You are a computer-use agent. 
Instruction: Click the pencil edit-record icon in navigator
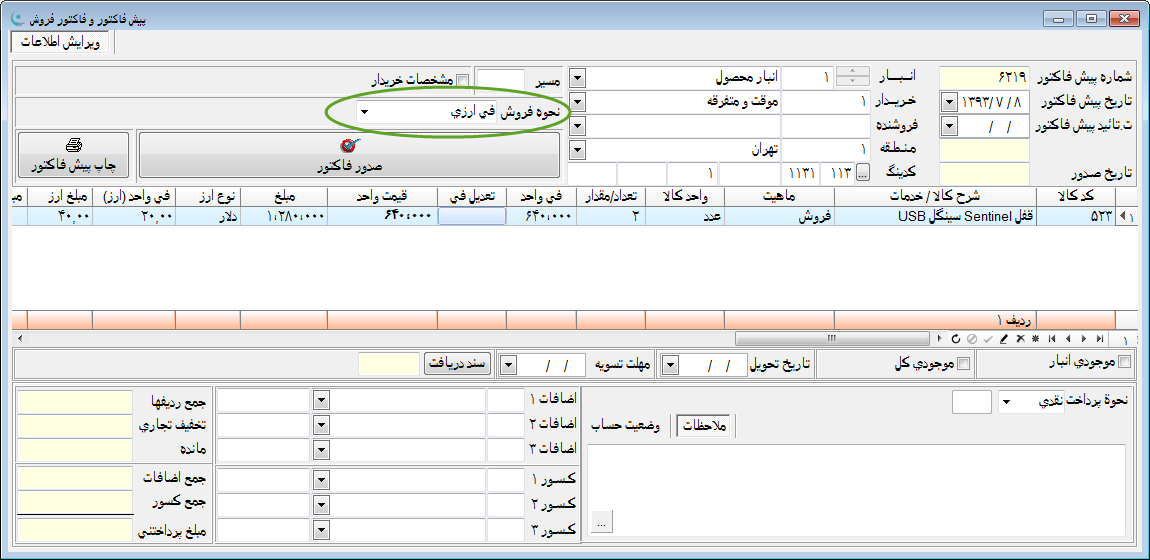coord(1003,339)
